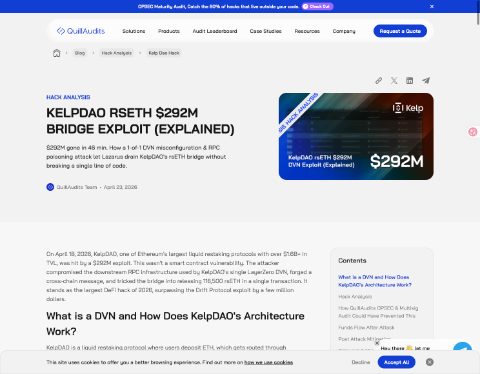
Task: Open 'how we use cookies' link
Action: click(269, 362)
